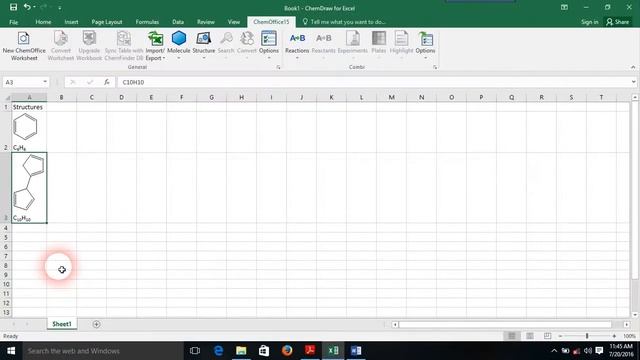Viewport: 640px width, 360px height.
Task: Switch to the Formulas tab
Action: (147, 22)
